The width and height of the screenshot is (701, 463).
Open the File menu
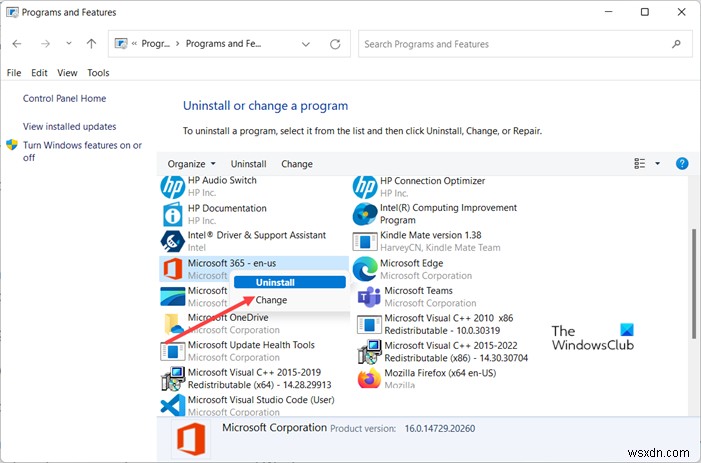[x=14, y=73]
